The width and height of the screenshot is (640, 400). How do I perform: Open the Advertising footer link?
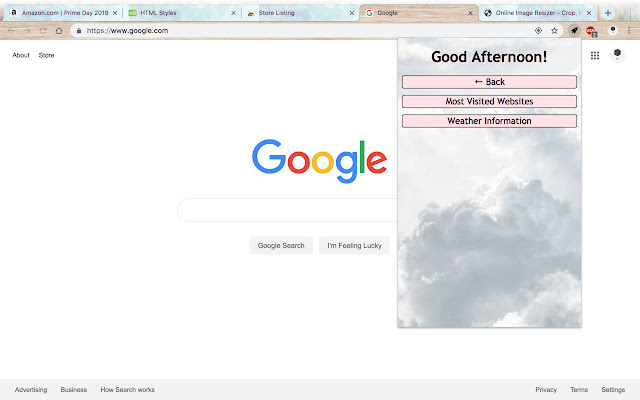31,390
